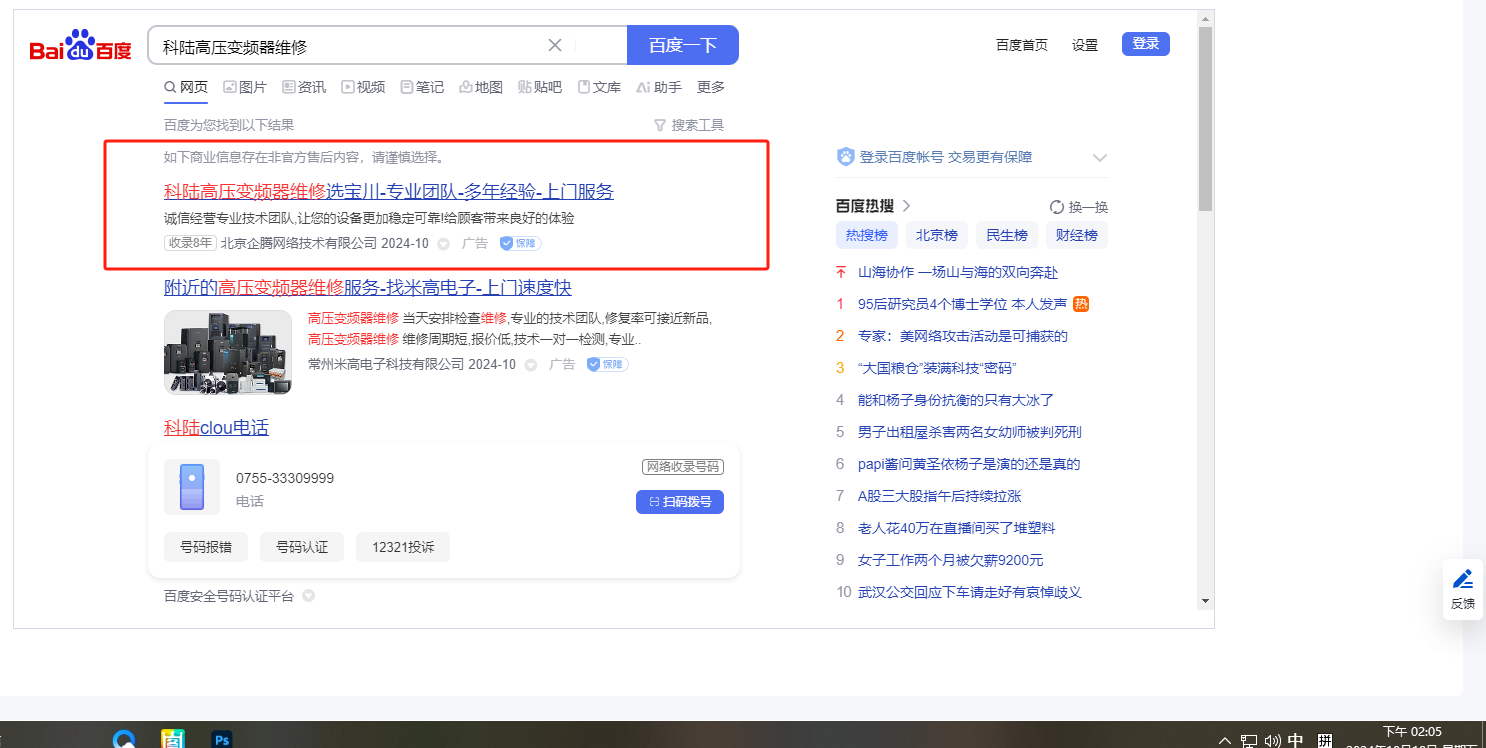Switch to the 地图 tab
Viewport: 1486px width, 748px height.
coord(481,87)
